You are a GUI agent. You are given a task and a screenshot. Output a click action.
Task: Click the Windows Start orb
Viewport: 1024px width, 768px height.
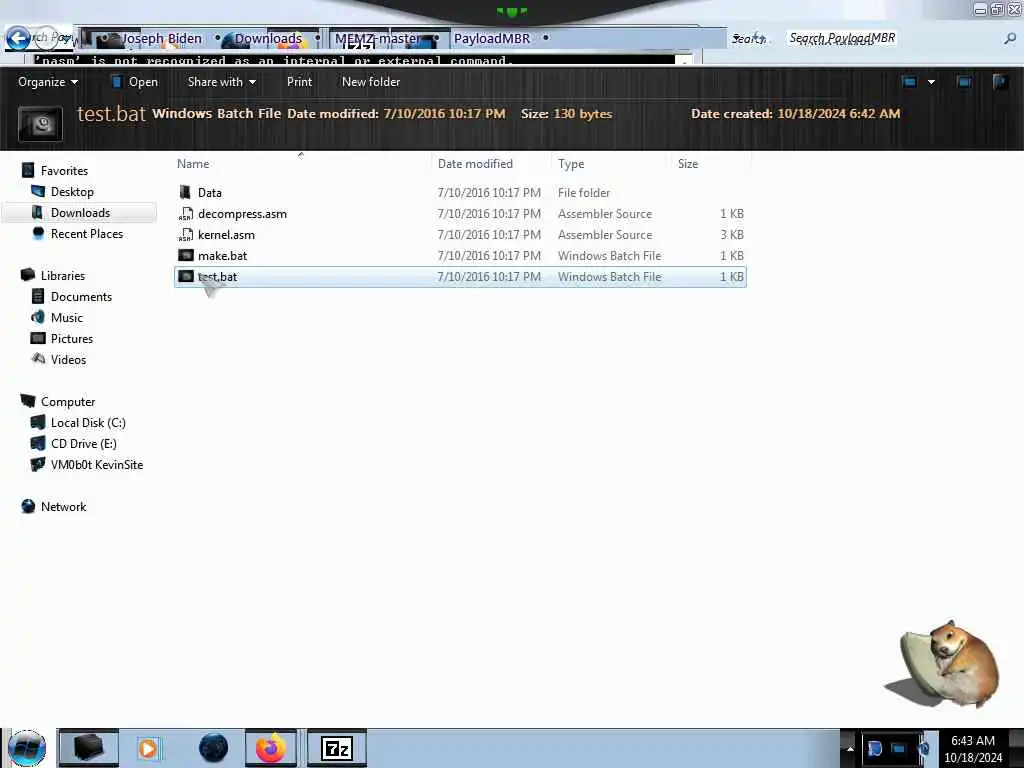tap(27, 748)
